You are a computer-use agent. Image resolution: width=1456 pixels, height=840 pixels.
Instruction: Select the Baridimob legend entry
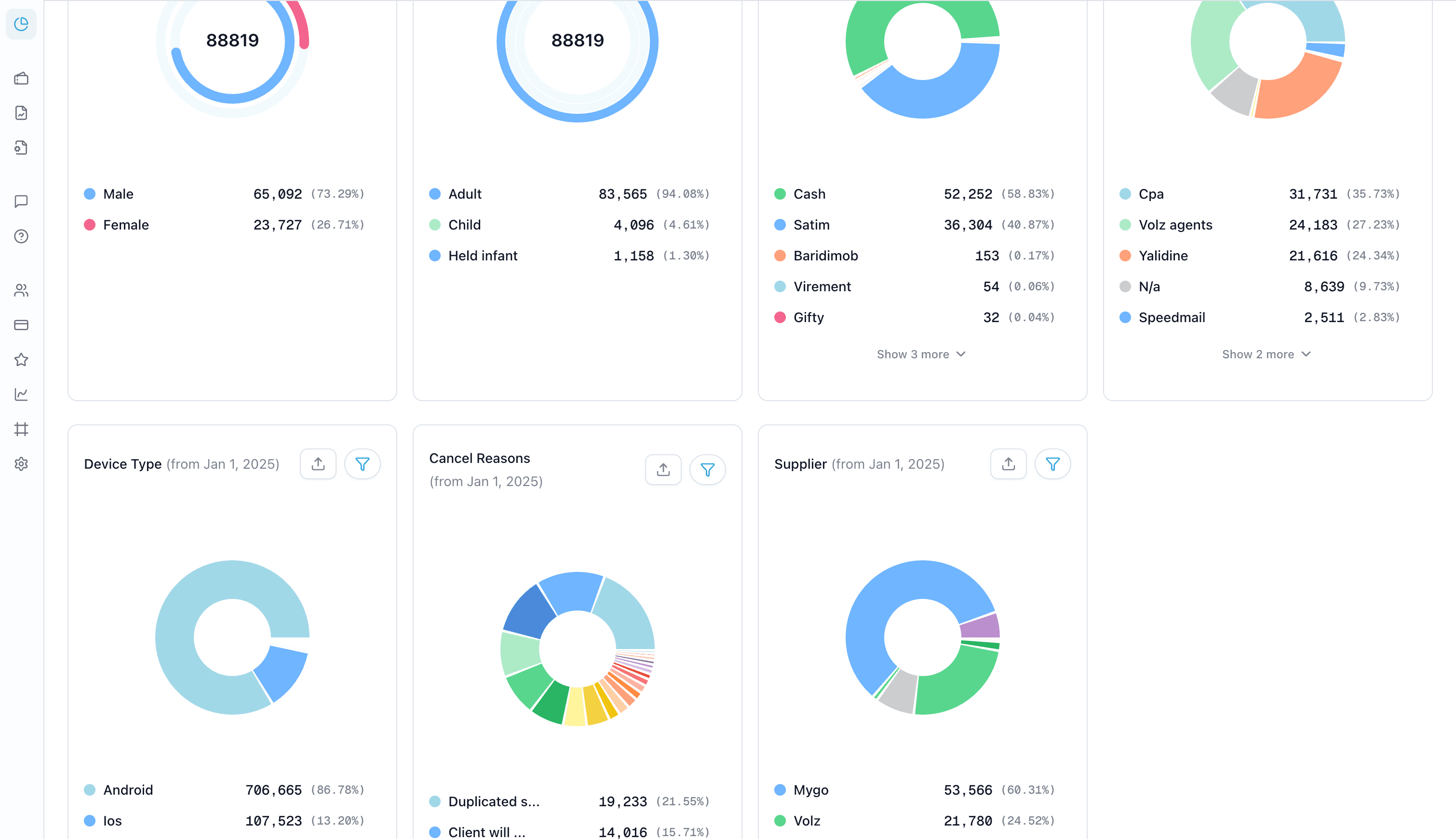(x=915, y=256)
